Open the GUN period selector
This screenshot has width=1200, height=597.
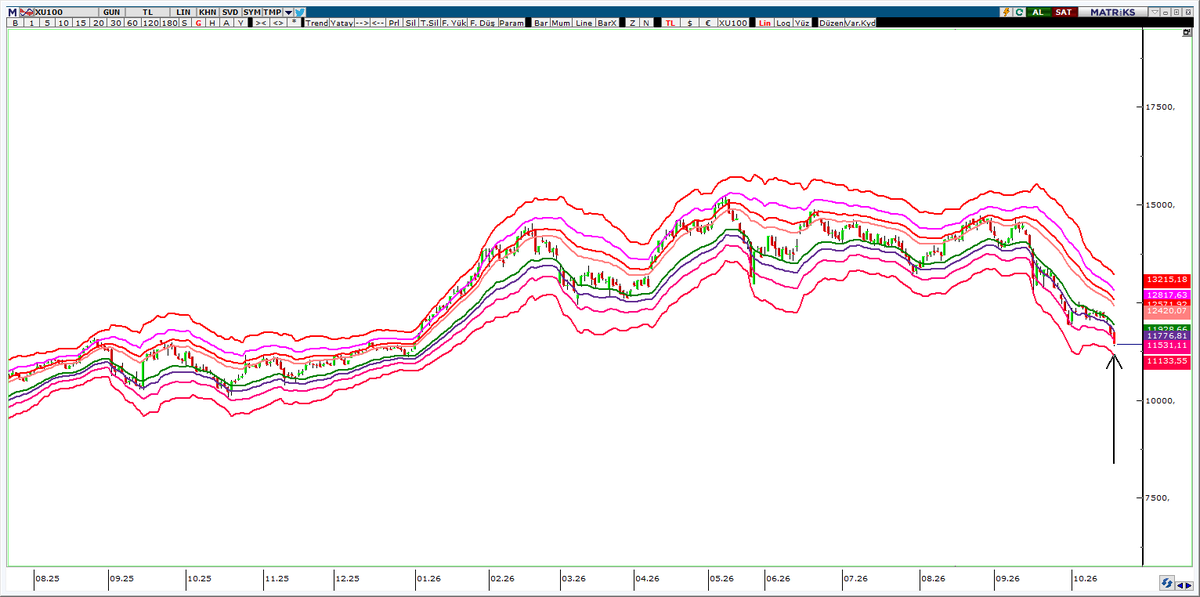pyautogui.click(x=111, y=11)
